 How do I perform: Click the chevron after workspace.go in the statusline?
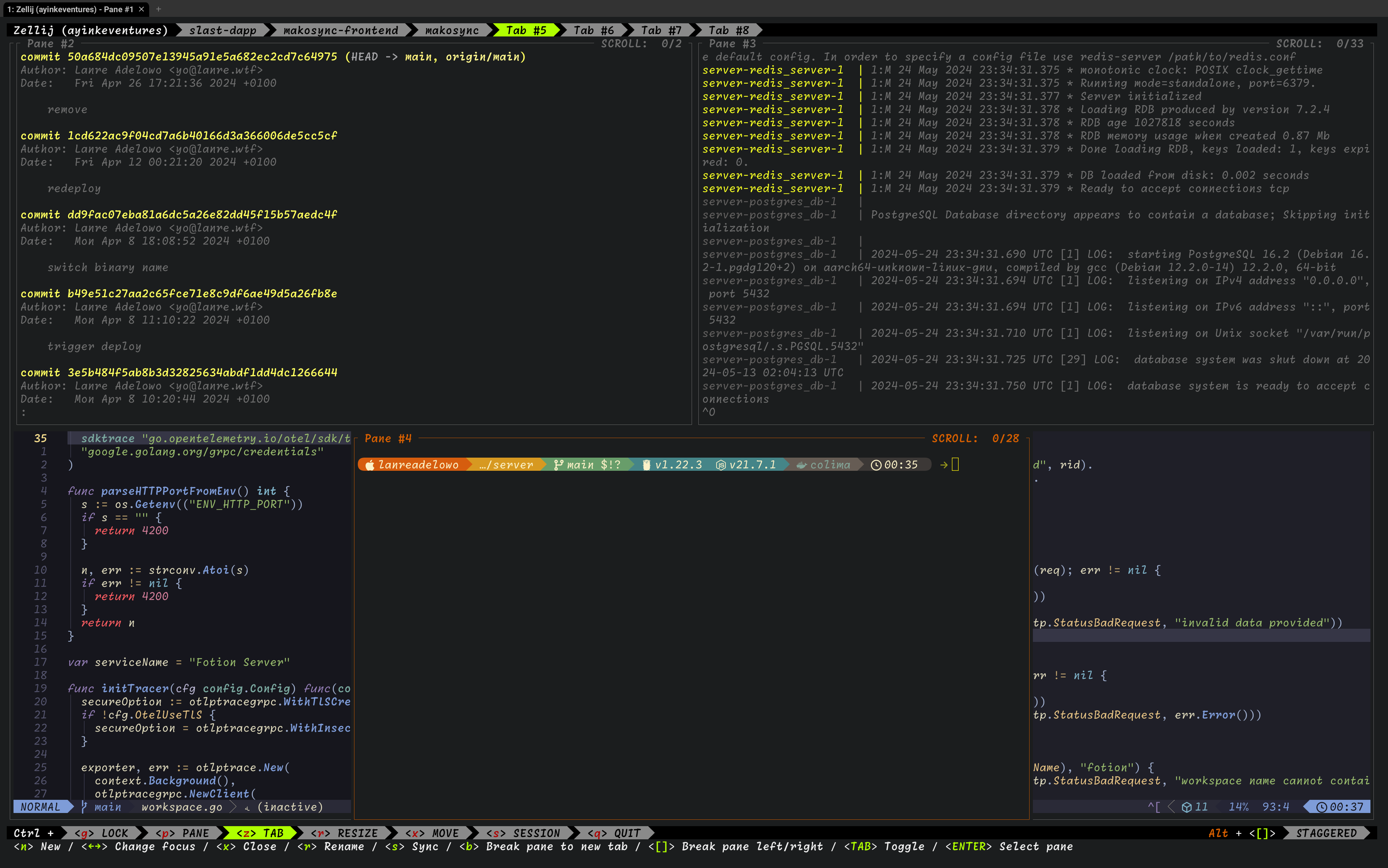click(x=233, y=807)
